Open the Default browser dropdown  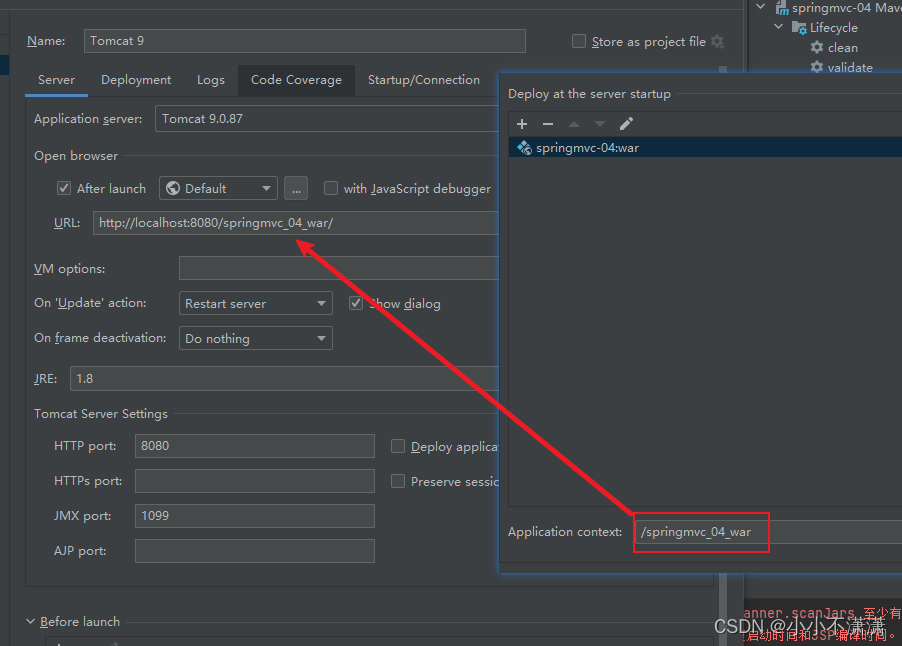tap(218, 188)
